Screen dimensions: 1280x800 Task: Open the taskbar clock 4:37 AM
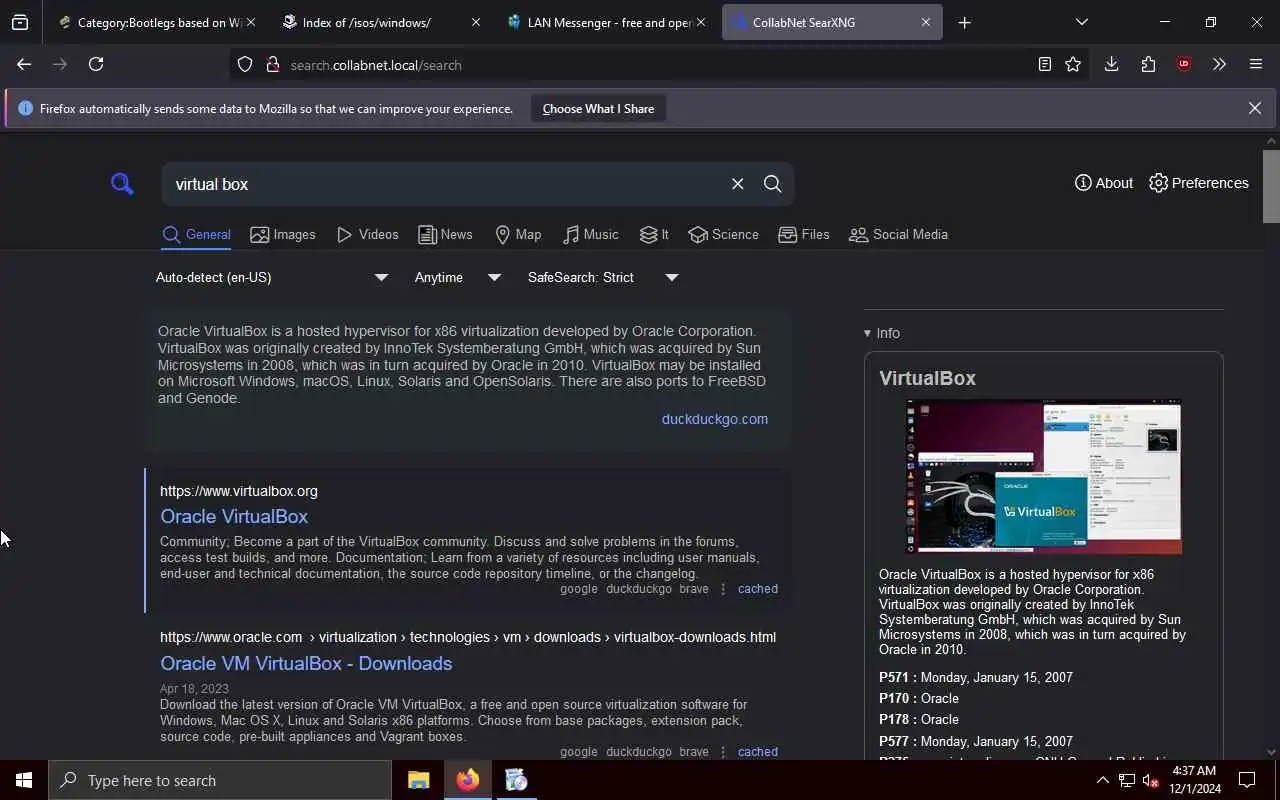pos(1193,780)
